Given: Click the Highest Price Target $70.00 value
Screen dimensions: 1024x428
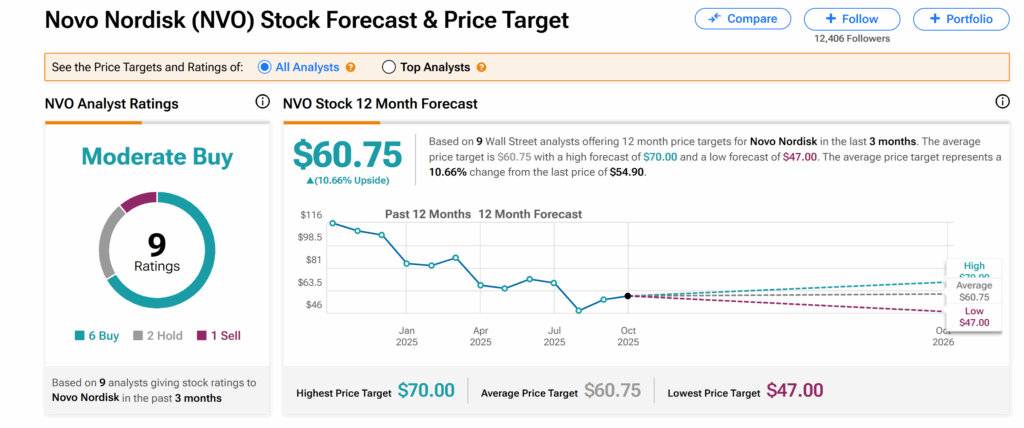Looking at the screenshot, I should (426, 391).
